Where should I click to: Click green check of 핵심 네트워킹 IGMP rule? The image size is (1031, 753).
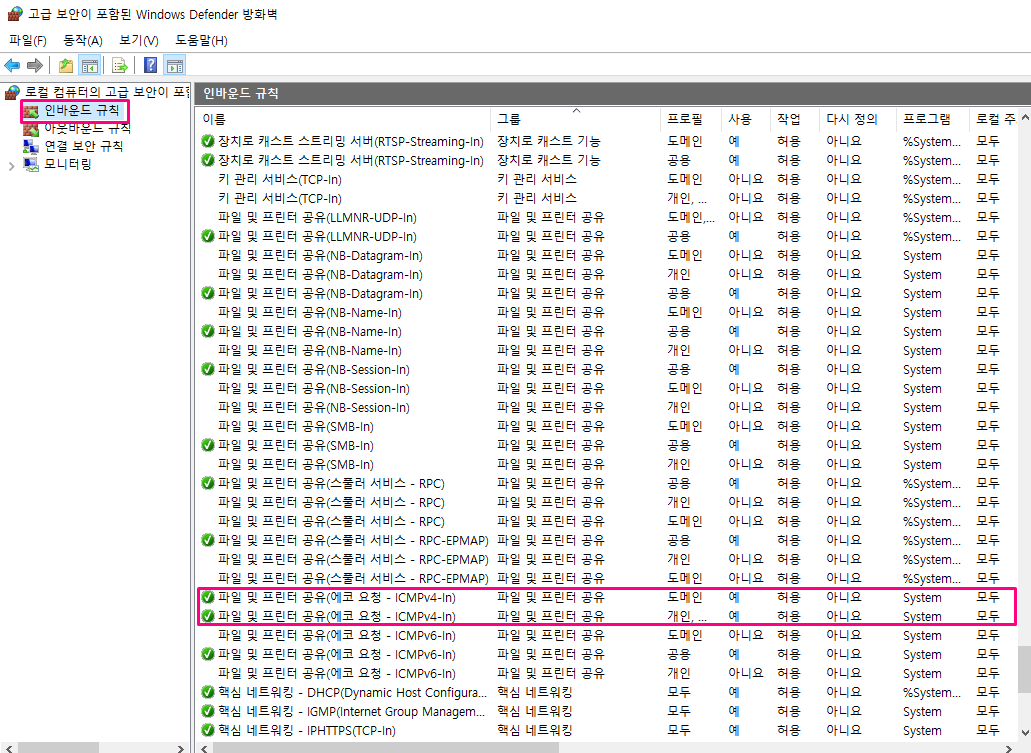tap(208, 711)
